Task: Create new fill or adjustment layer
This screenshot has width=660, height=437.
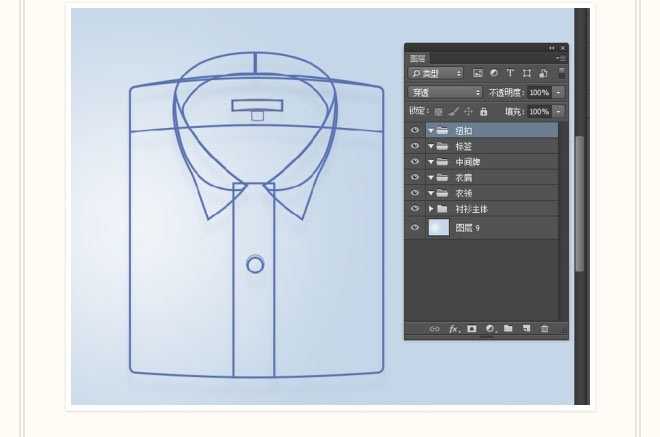Action: (490, 328)
